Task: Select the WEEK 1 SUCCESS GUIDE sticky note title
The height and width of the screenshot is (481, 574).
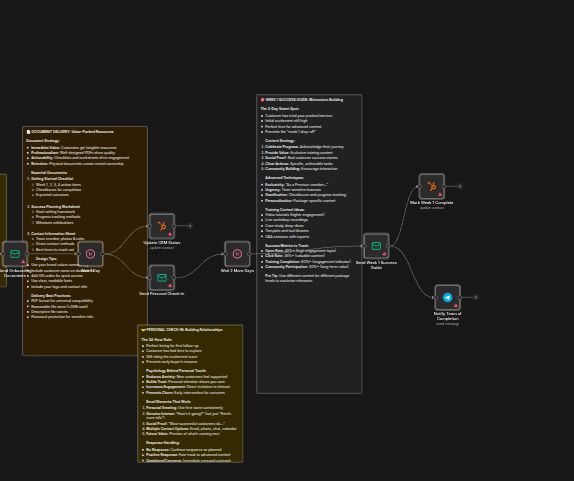Action: pyautogui.click(x=302, y=100)
